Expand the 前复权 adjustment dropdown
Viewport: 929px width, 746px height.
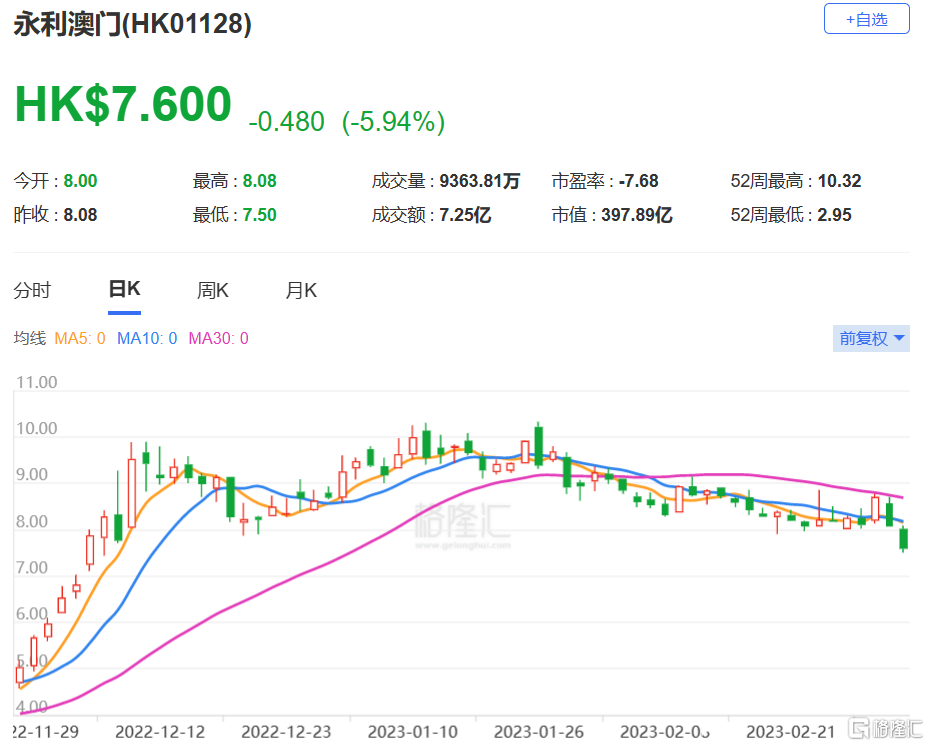click(871, 338)
